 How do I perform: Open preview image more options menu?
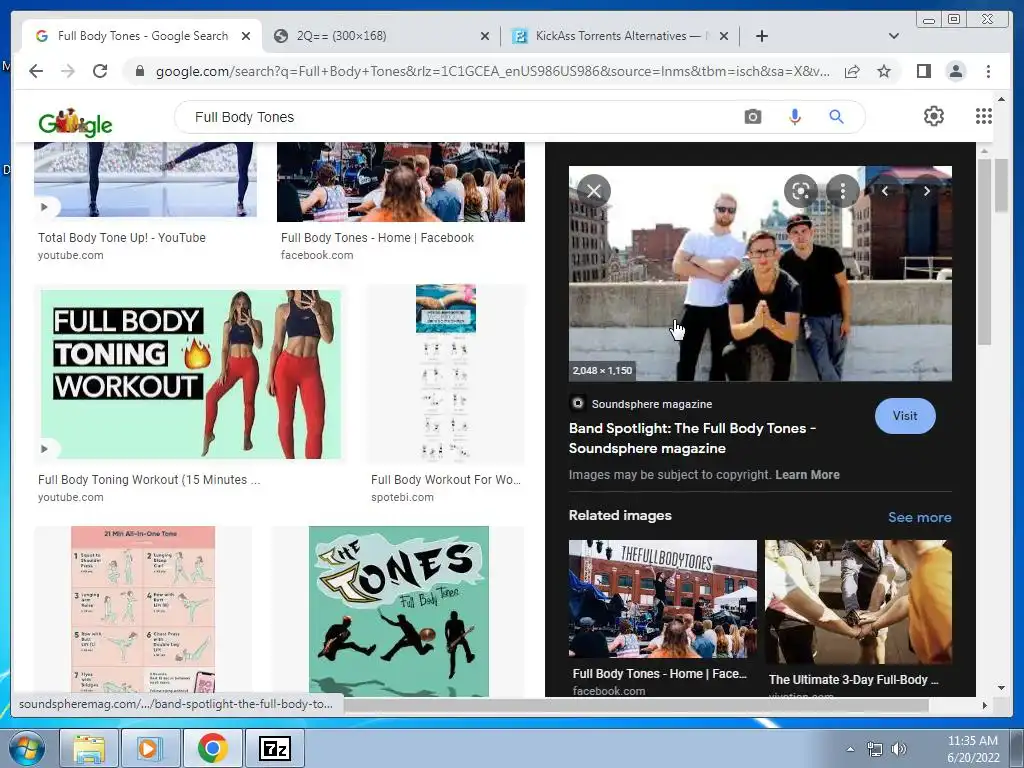(x=842, y=191)
